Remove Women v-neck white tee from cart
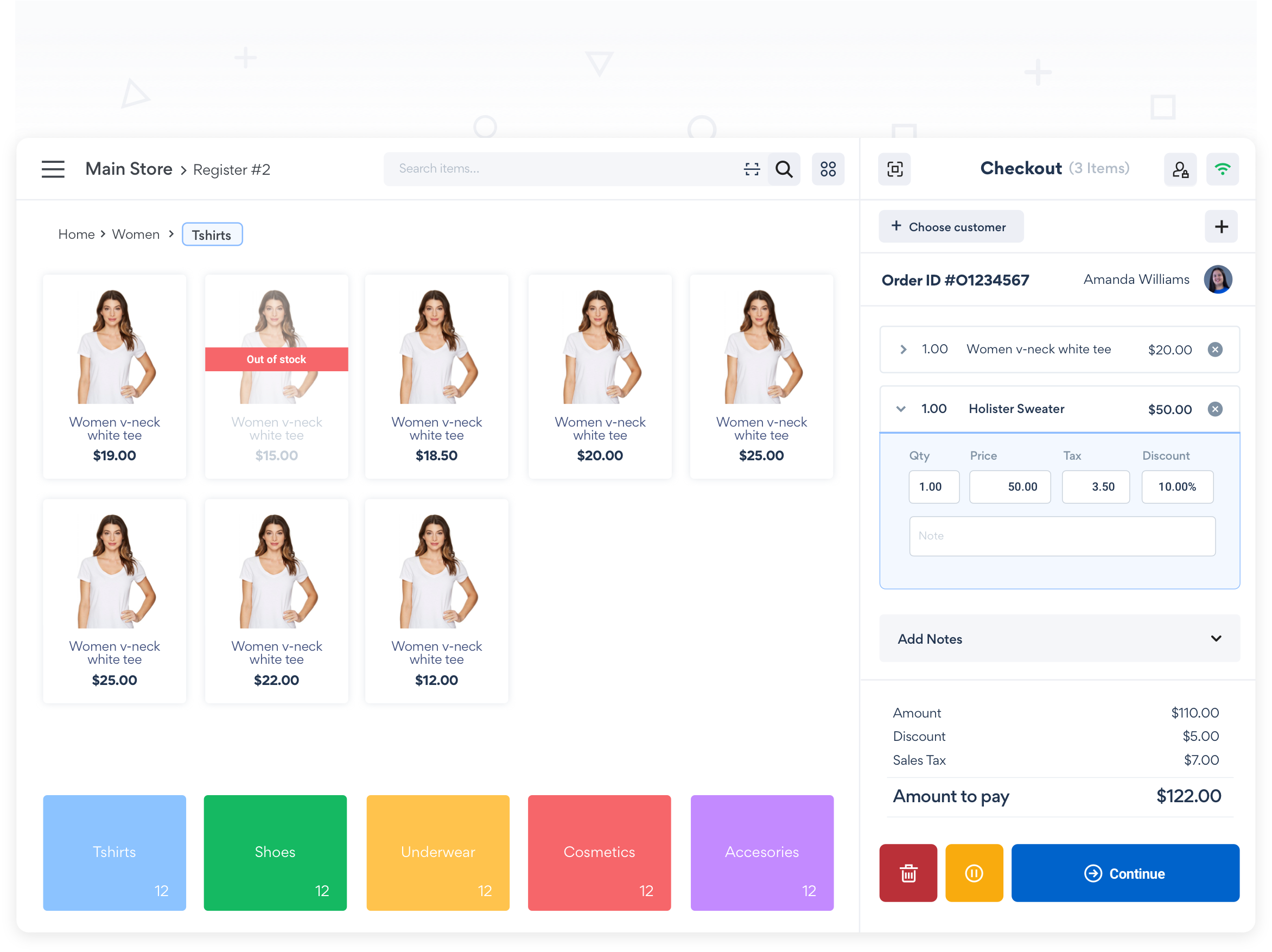 pyautogui.click(x=1215, y=349)
